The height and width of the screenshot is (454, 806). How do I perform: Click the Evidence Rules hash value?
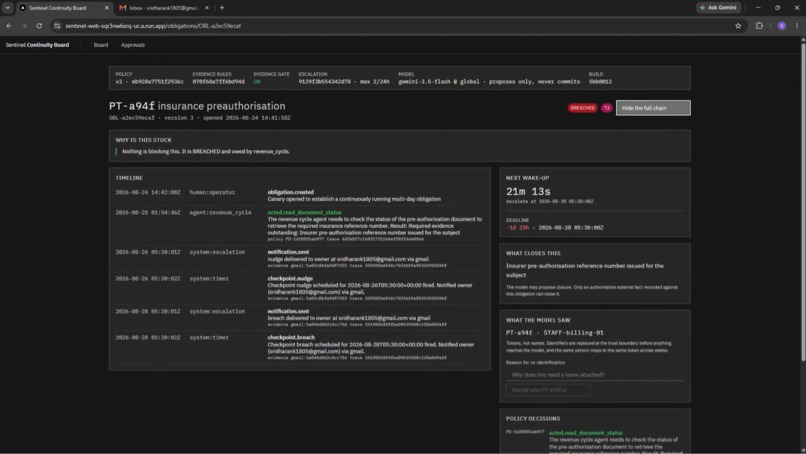coord(218,82)
